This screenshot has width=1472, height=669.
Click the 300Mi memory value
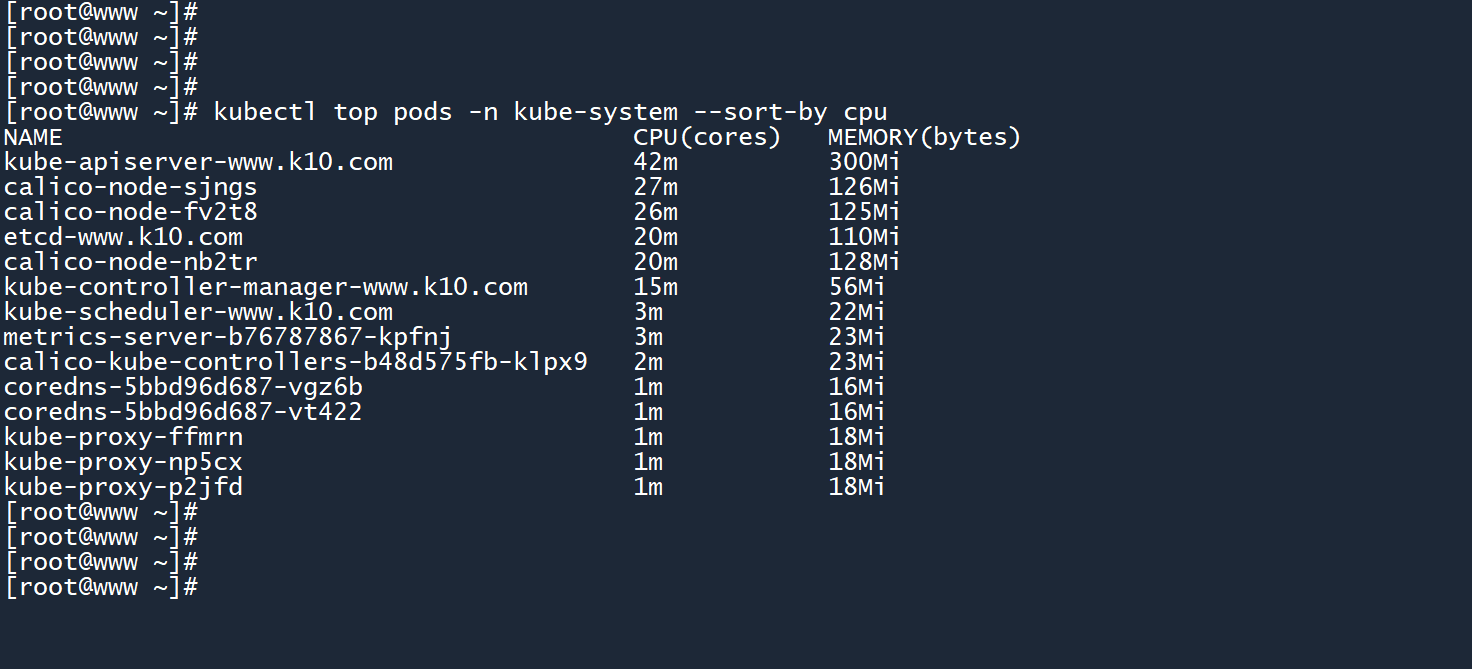(x=864, y=162)
